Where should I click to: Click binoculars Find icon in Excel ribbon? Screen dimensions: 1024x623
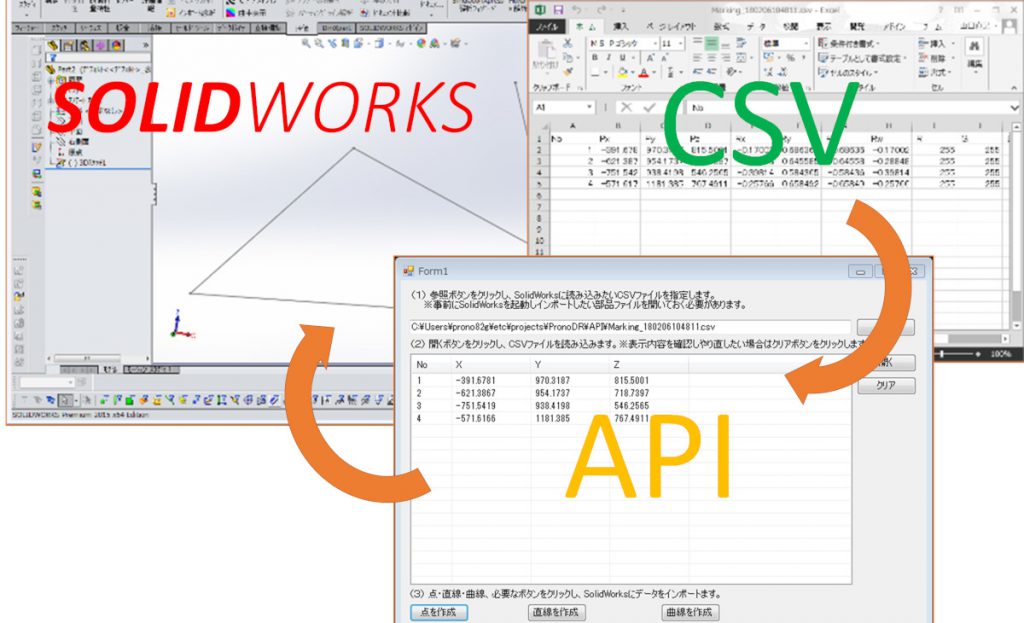(x=974, y=46)
